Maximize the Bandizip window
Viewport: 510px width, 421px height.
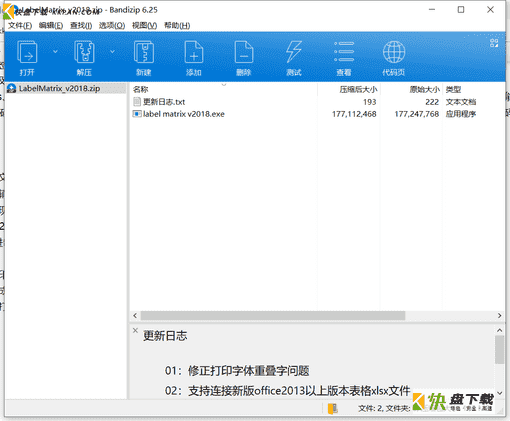(461, 10)
